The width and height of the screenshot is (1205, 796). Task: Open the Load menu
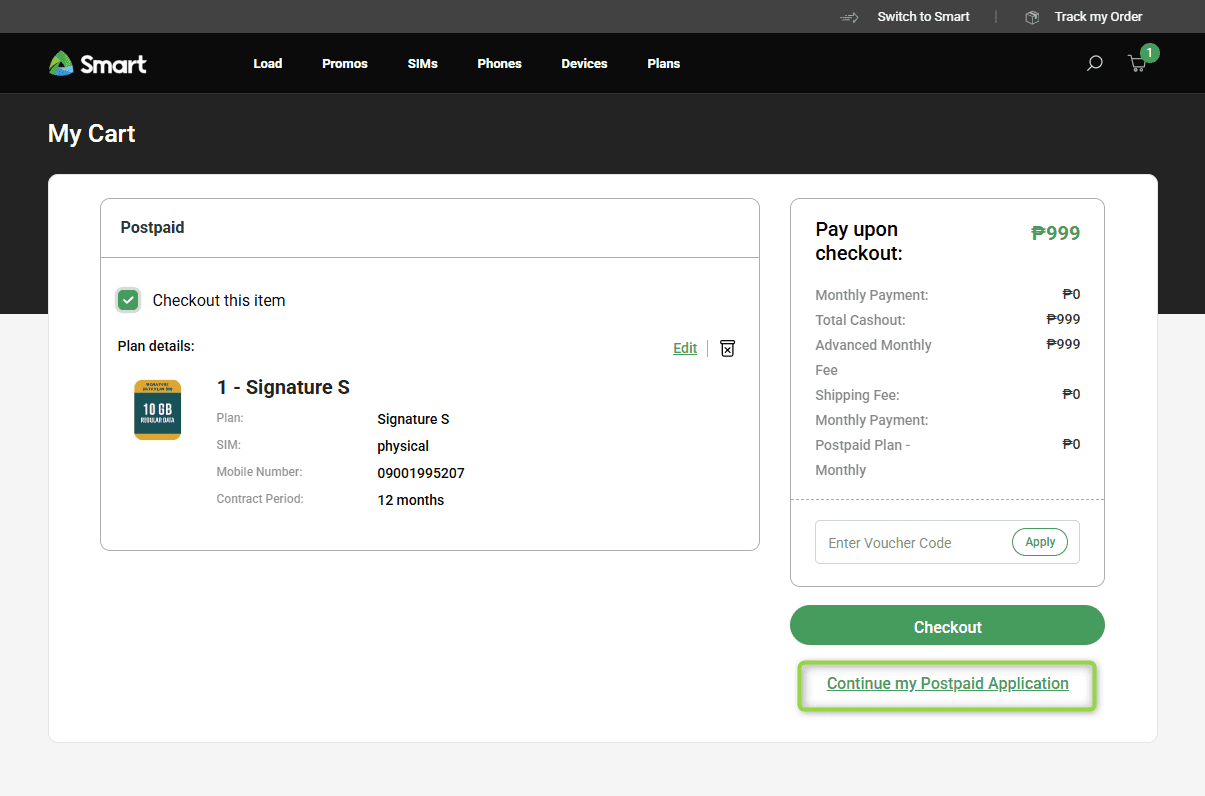click(268, 64)
